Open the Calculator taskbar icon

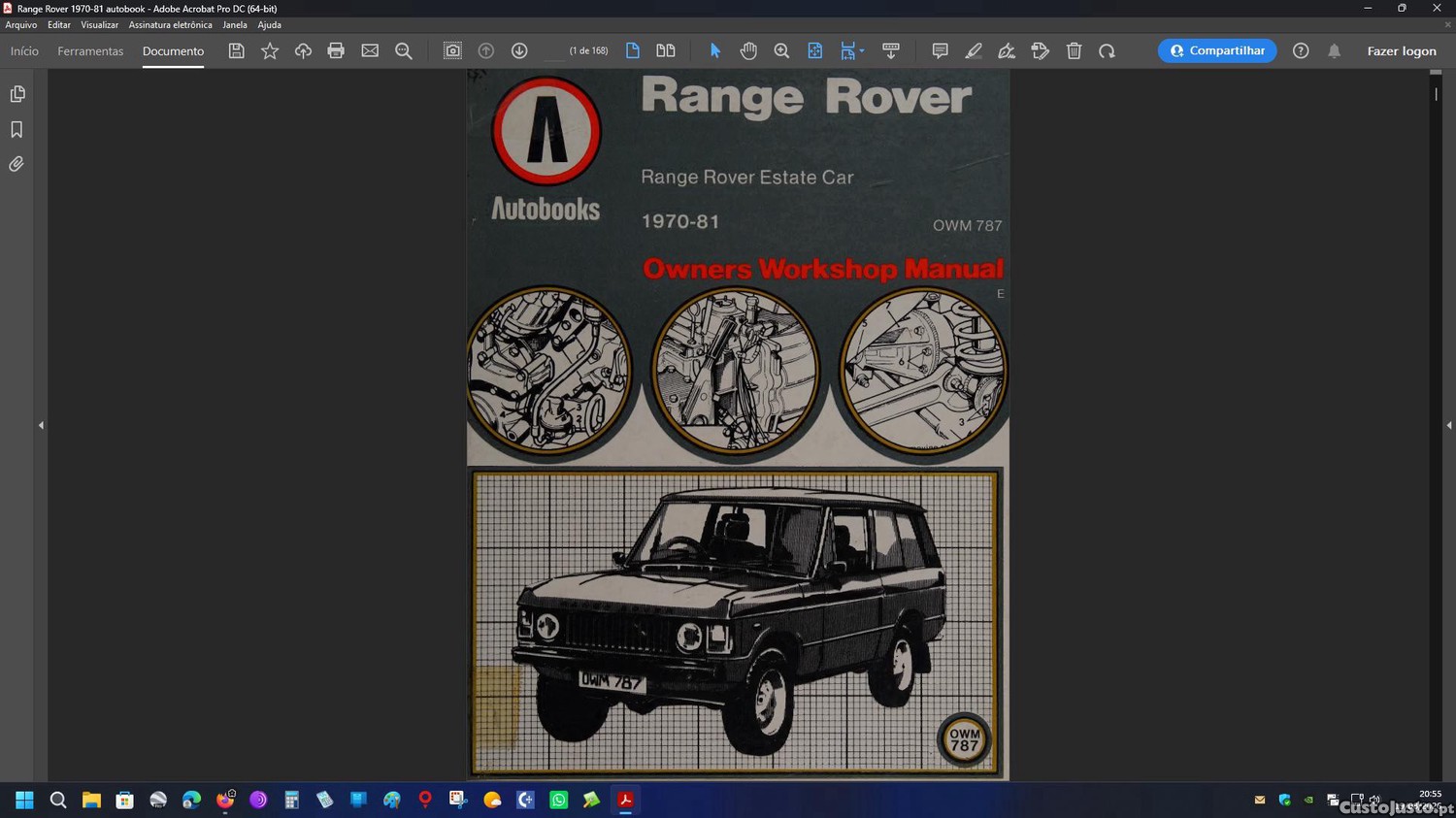pyautogui.click(x=291, y=800)
